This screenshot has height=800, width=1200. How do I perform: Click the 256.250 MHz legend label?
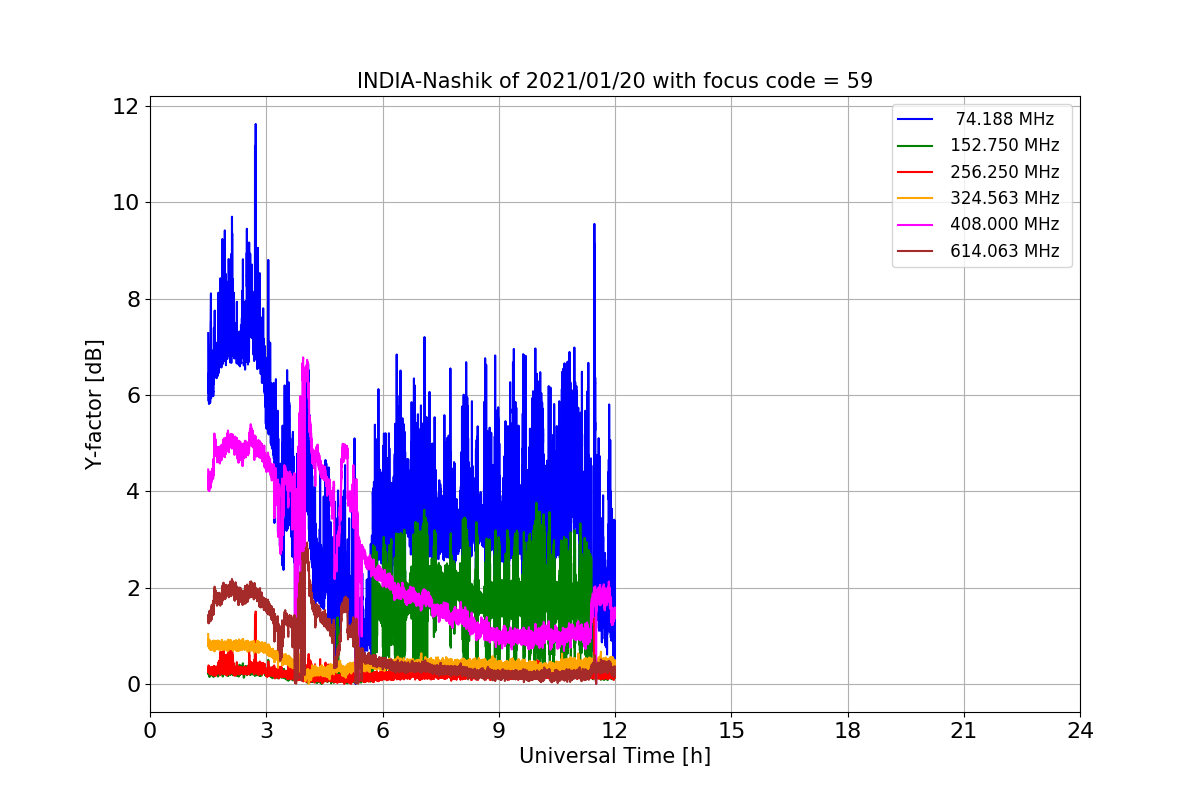1005,172
